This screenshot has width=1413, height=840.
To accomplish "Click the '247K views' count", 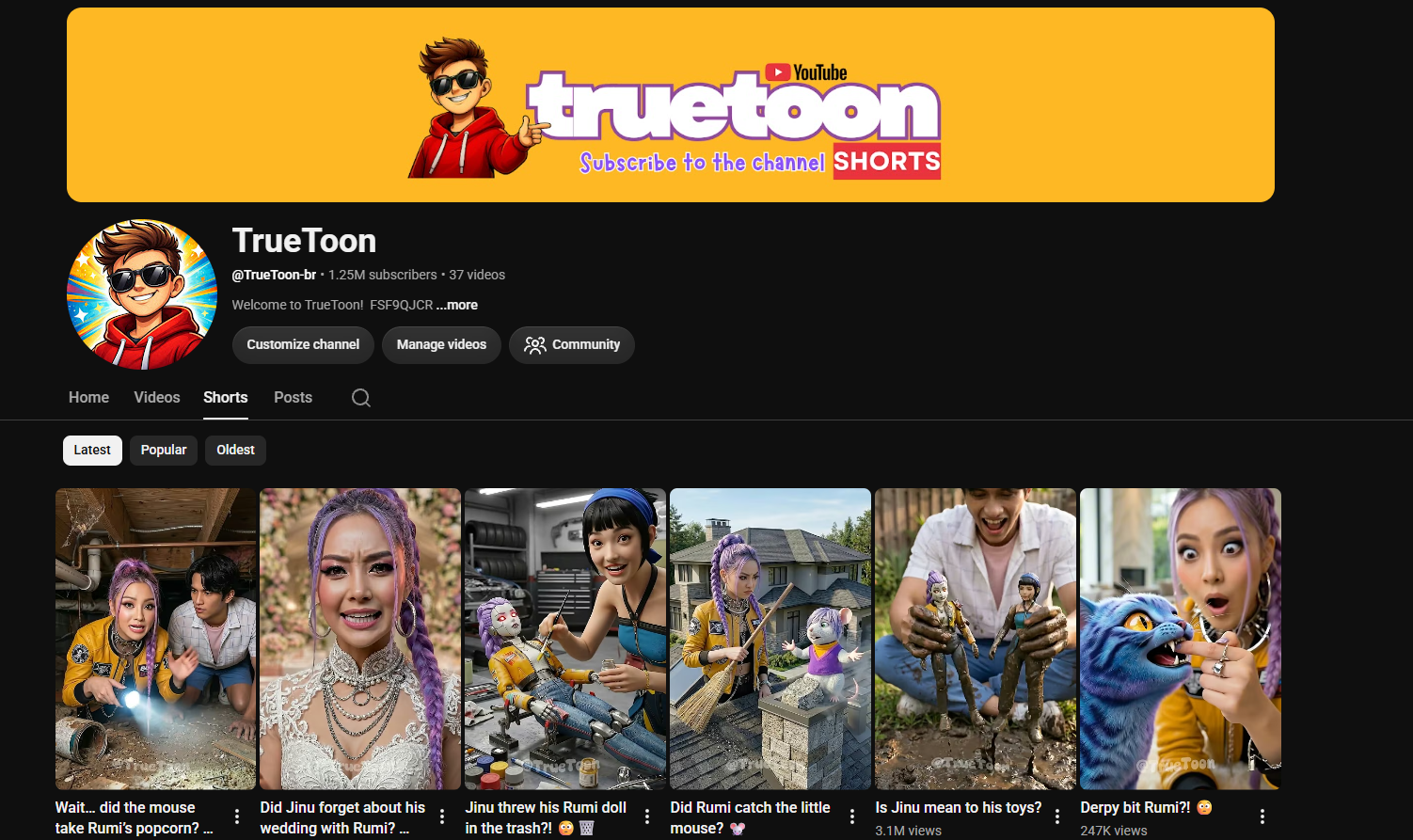I will click(x=1114, y=831).
